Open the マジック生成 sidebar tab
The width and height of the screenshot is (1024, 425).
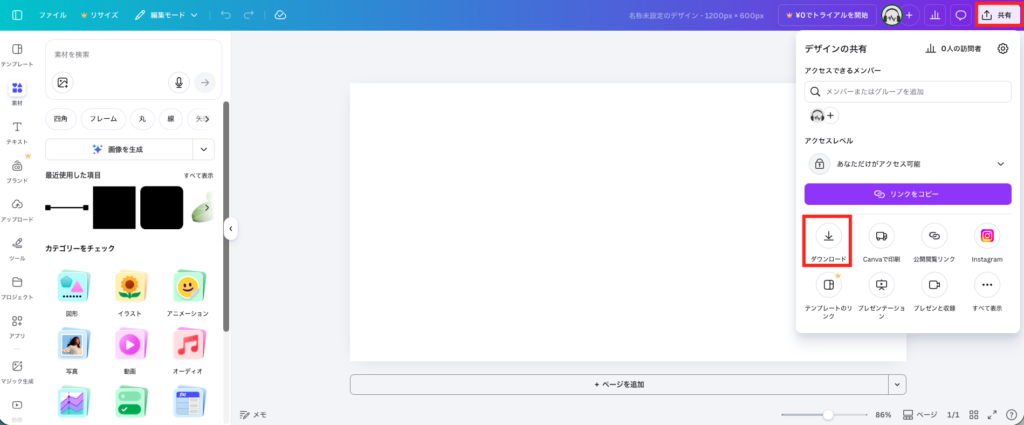coord(17,371)
